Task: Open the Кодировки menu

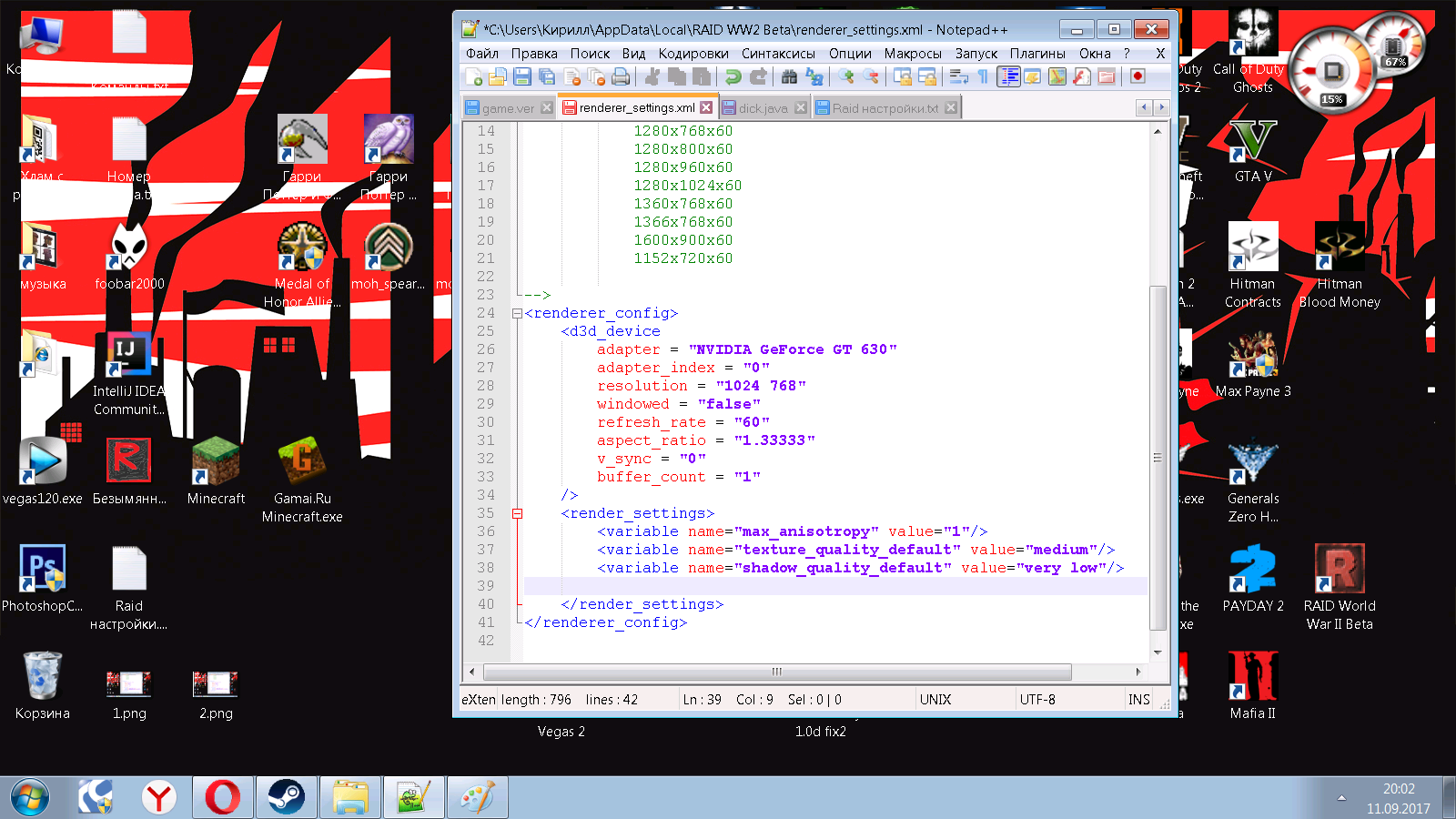Action: (693, 54)
